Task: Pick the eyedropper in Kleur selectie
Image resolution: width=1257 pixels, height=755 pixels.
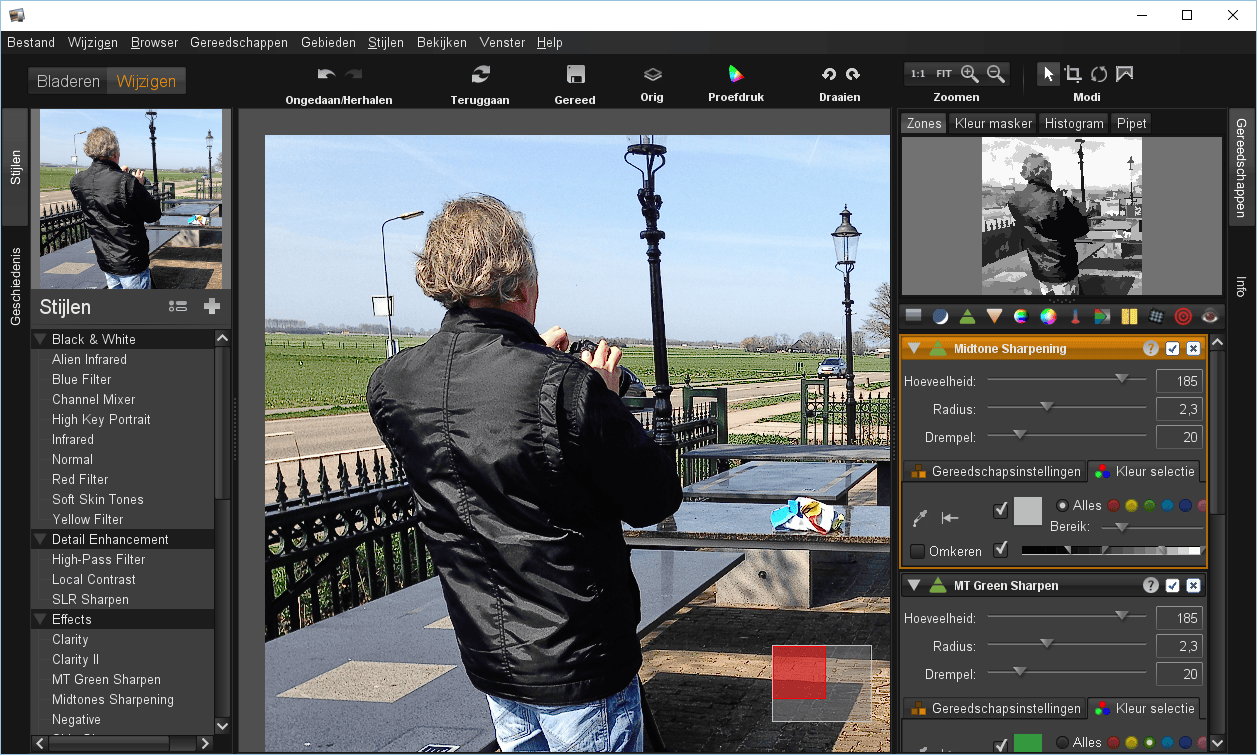Action: 920,518
